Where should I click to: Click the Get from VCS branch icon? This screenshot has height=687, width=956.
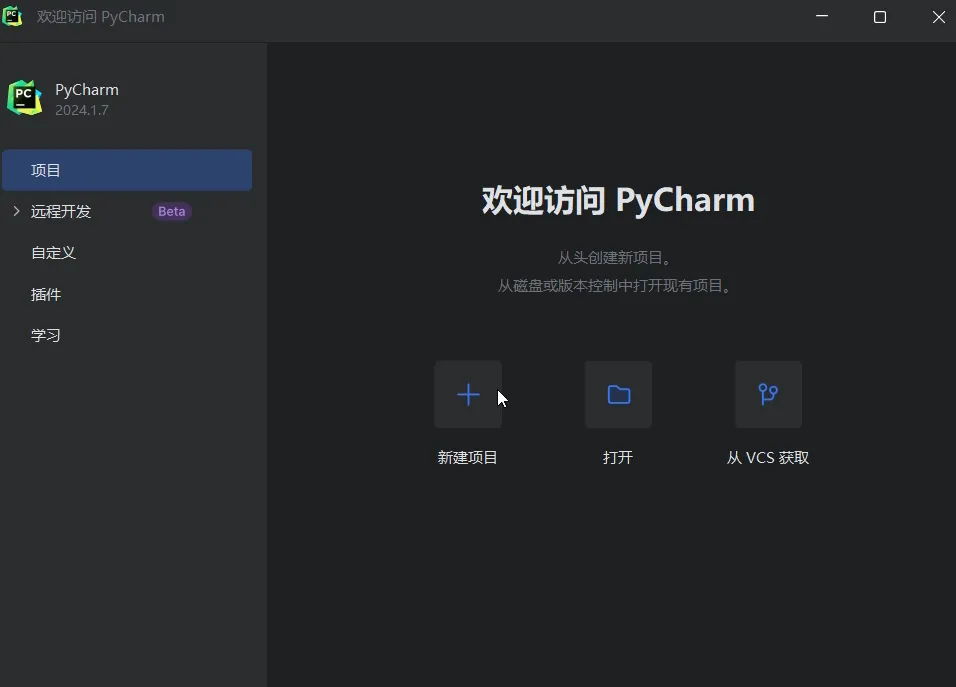pyautogui.click(x=768, y=394)
